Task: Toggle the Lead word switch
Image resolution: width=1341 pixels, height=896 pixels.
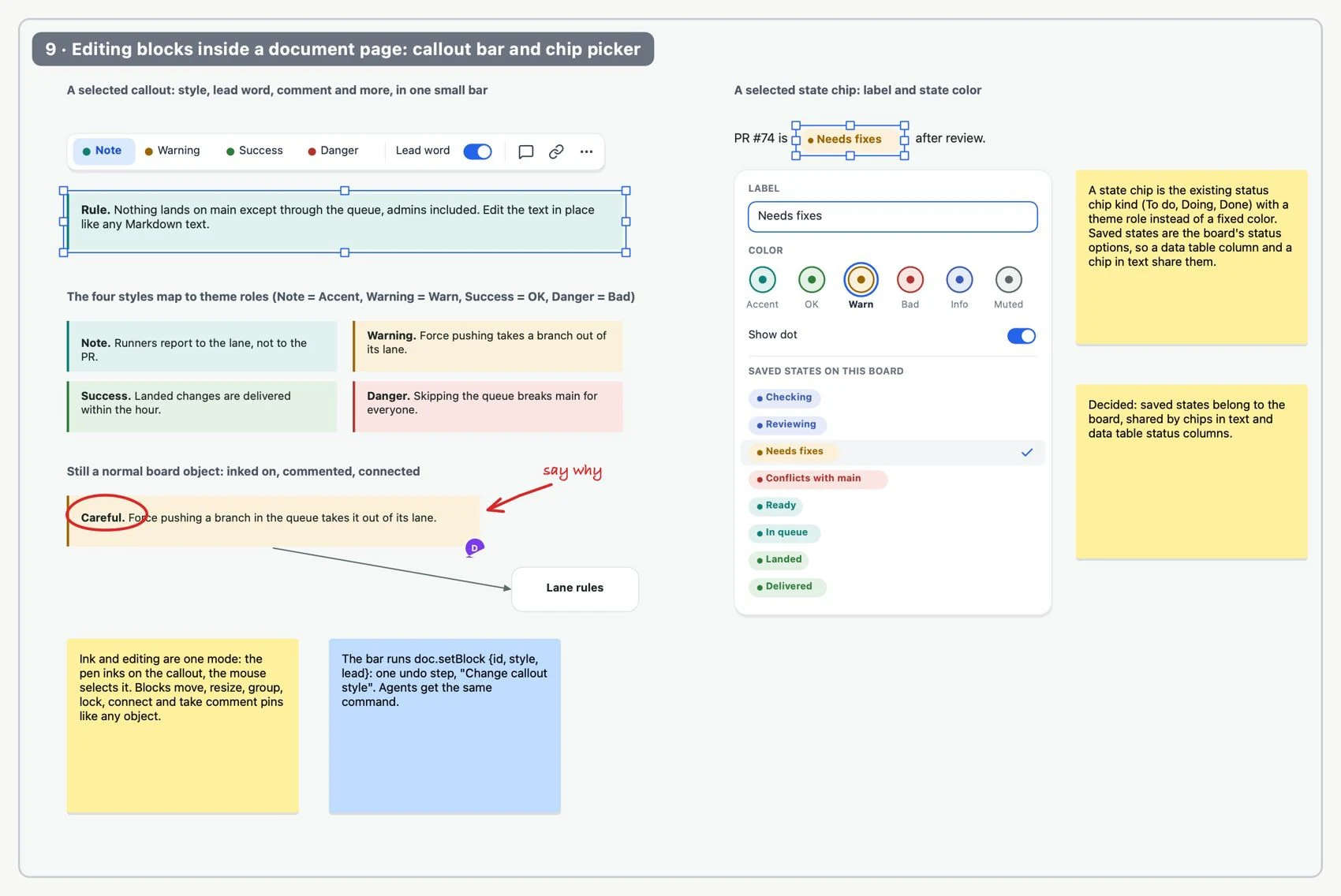Action: 477,151
